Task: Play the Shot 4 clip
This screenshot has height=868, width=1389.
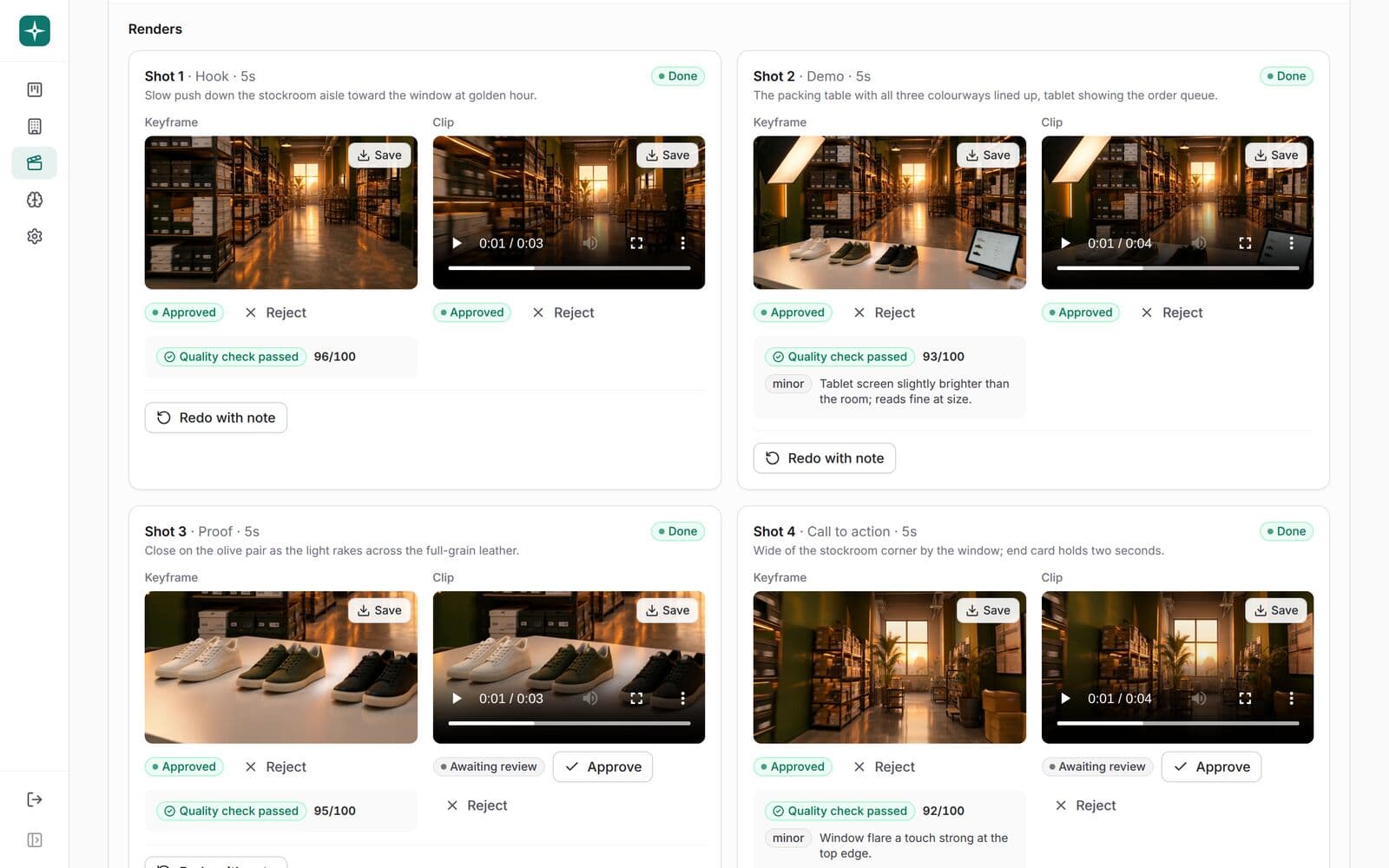Action: 1065,698
